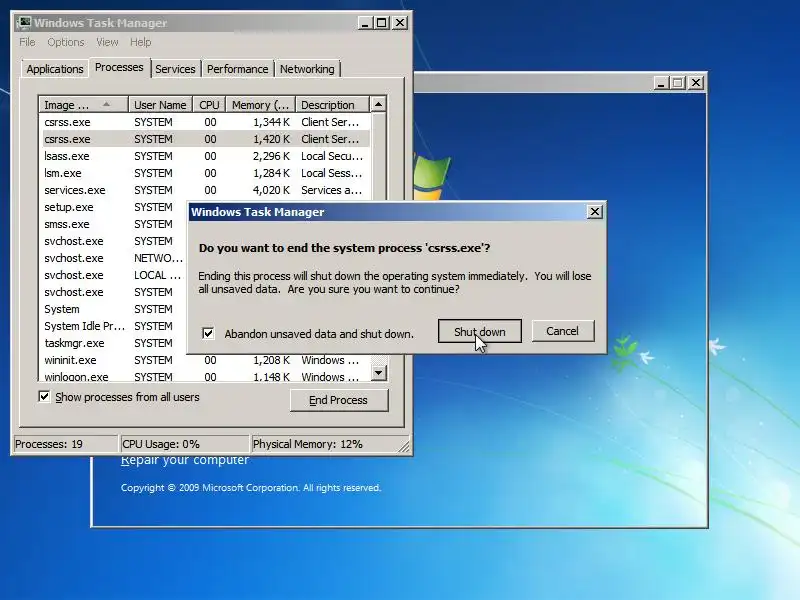Select the taskmgr.exe process
Image resolution: width=800 pixels, height=600 pixels.
[114, 343]
